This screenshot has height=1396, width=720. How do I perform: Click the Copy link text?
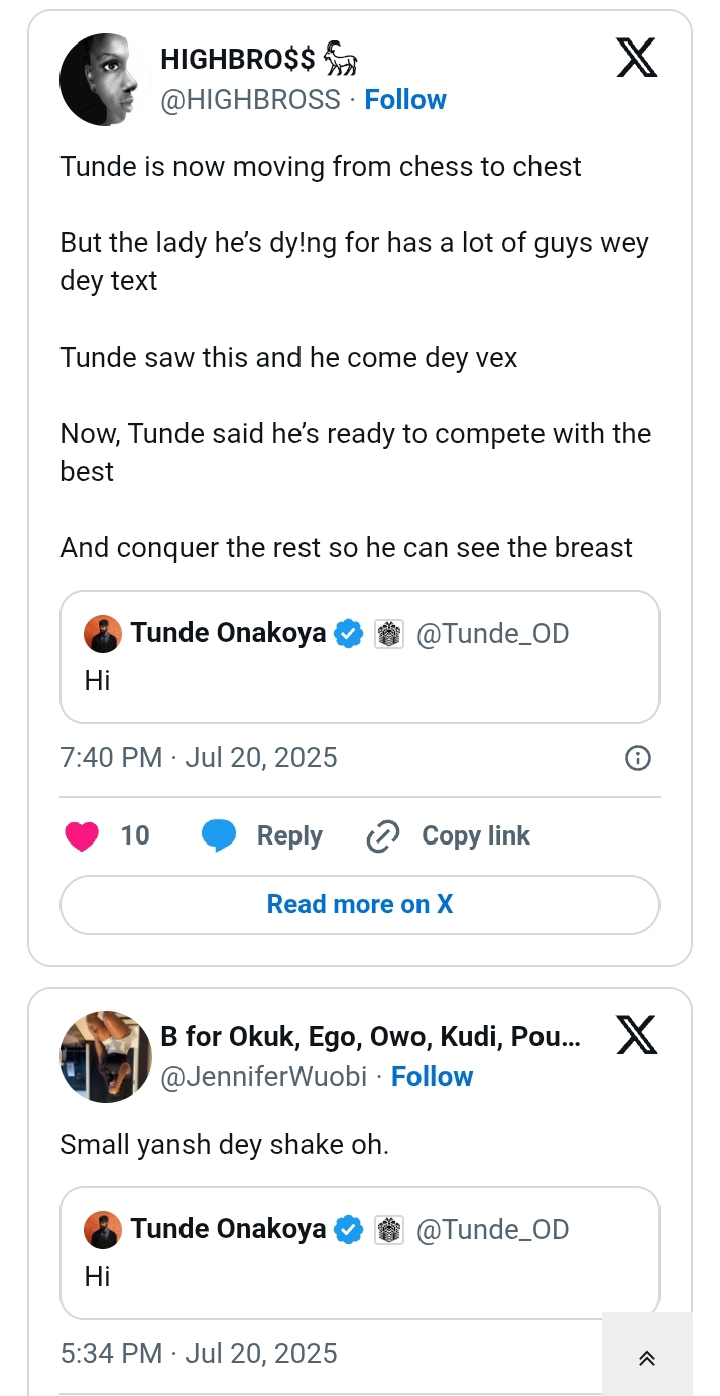point(476,836)
